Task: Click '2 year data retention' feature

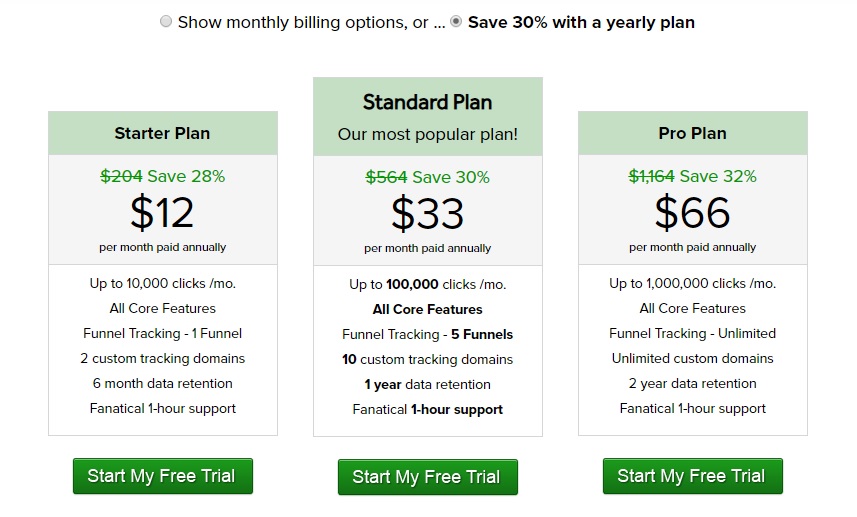Action: coord(692,383)
